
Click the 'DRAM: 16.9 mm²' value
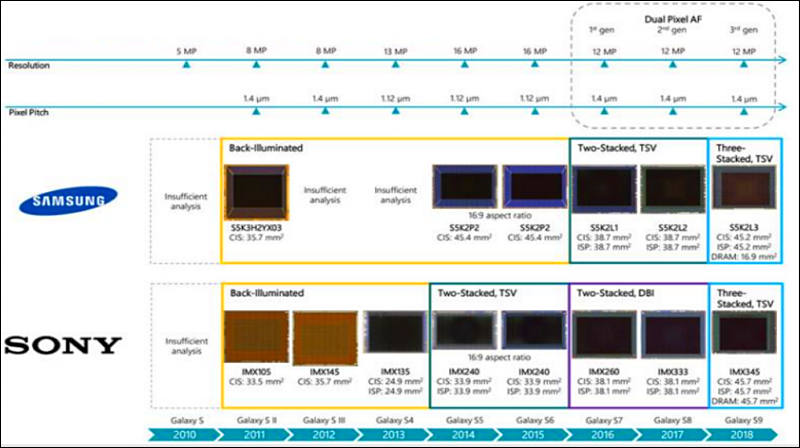coord(744,257)
